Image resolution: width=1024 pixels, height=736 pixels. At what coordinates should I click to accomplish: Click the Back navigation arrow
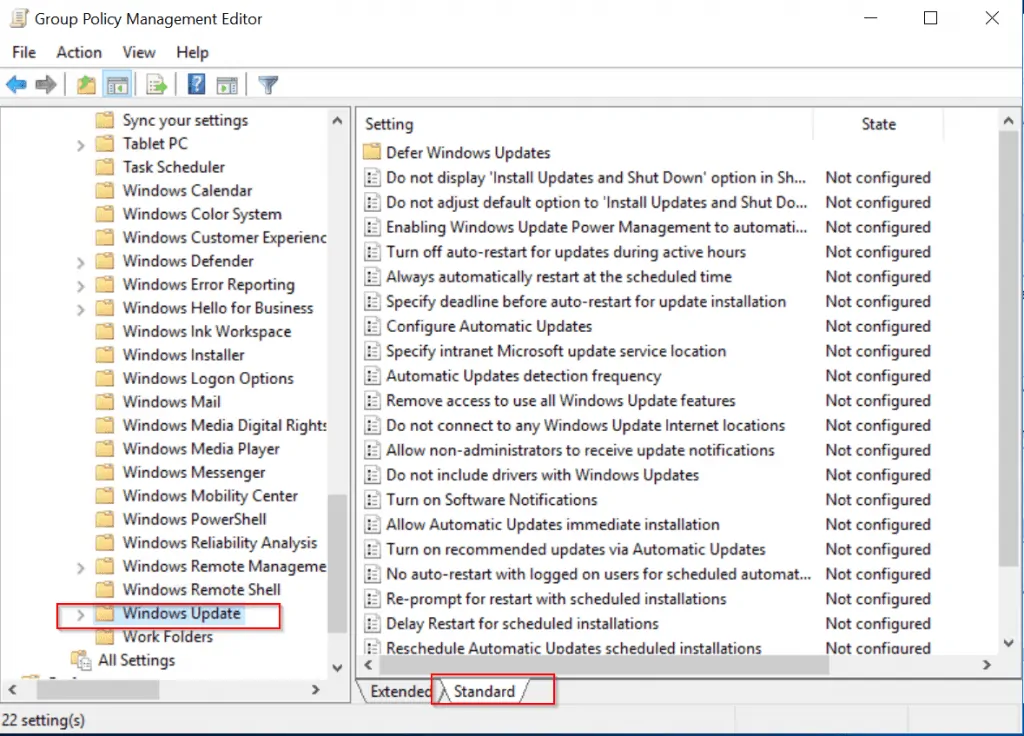coord(16,84)
